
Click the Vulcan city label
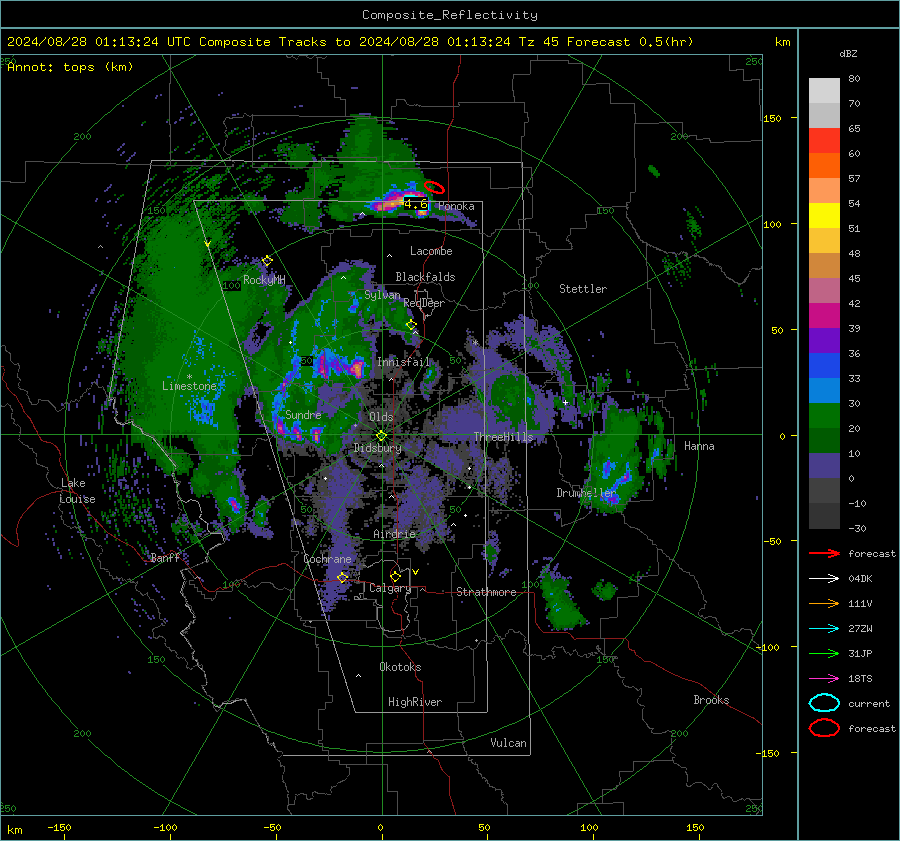[x=508, y=743]
